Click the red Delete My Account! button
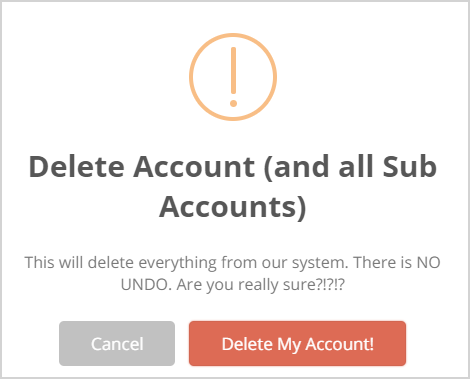The height and width of the screenshot is (379, 470). tap(297, 343)
